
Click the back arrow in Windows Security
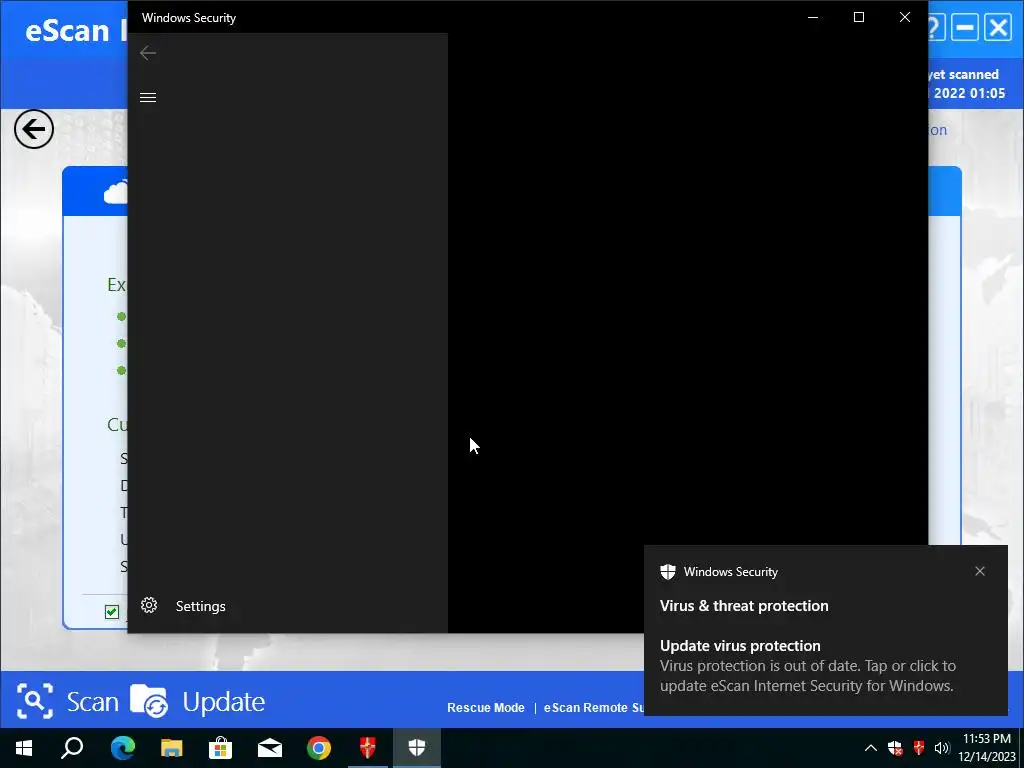148,53
